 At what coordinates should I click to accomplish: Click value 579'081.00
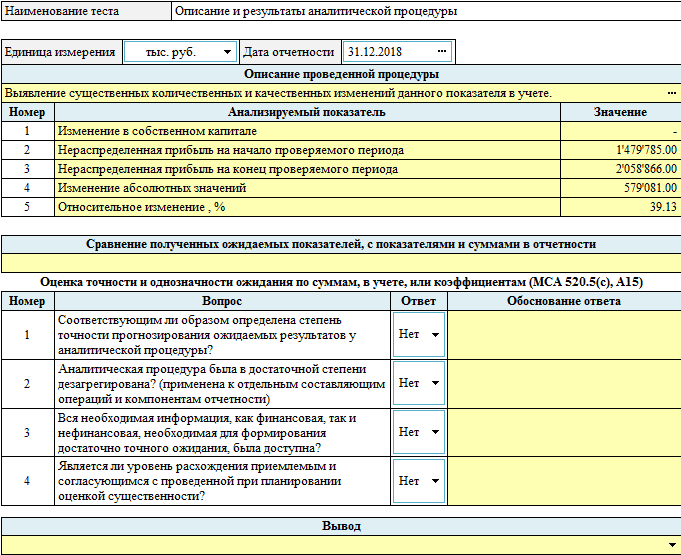click(x=650, y=188)
